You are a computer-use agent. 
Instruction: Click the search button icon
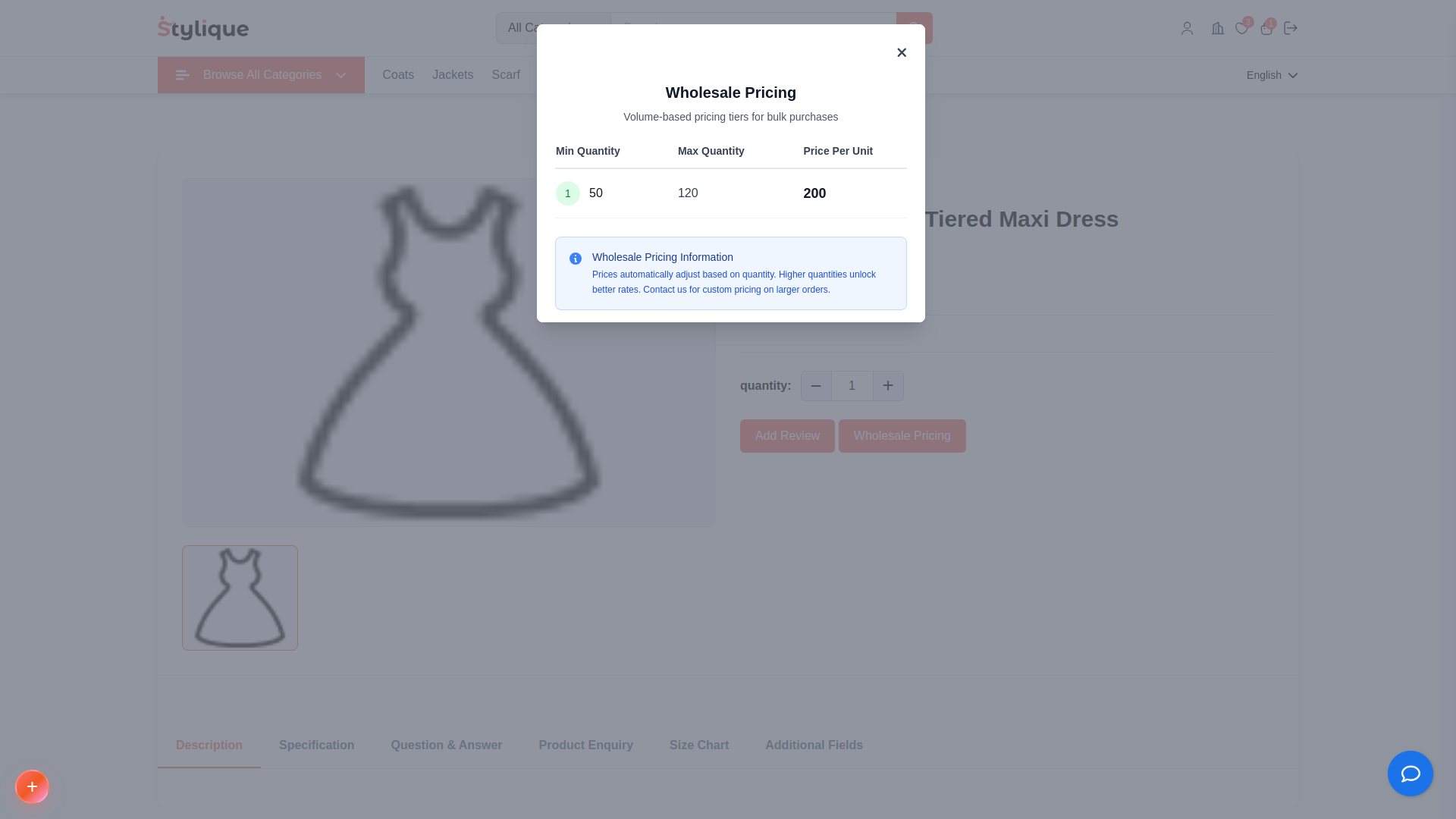click(x=915, y=28)
